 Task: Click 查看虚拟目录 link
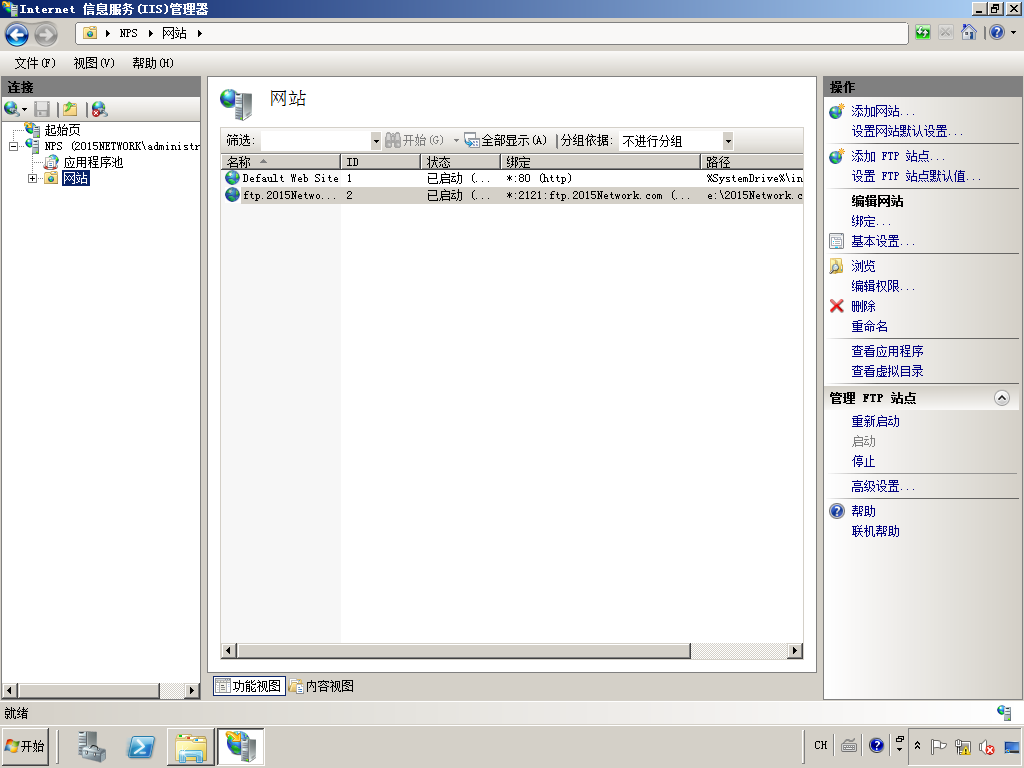point(888,371)
